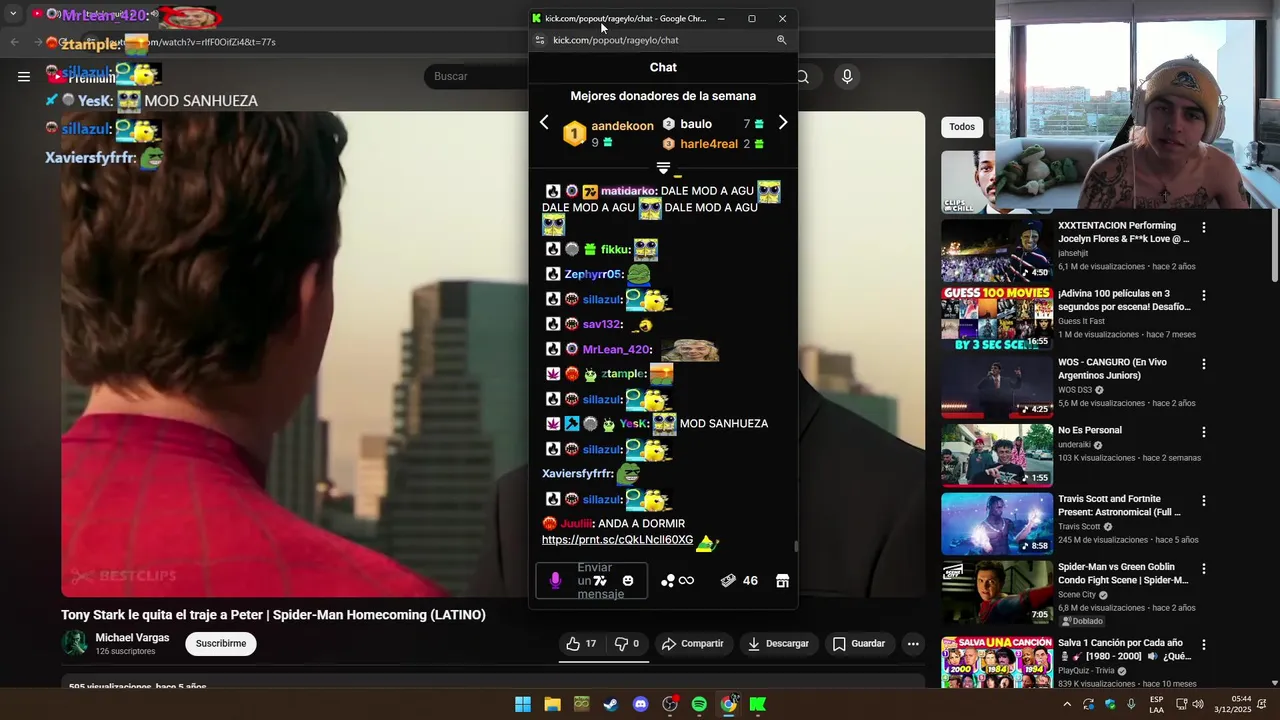Viewport: 1280px width, 720px height.
Task: Open Discord from the taskbar
Action: (x=640, y=704)
